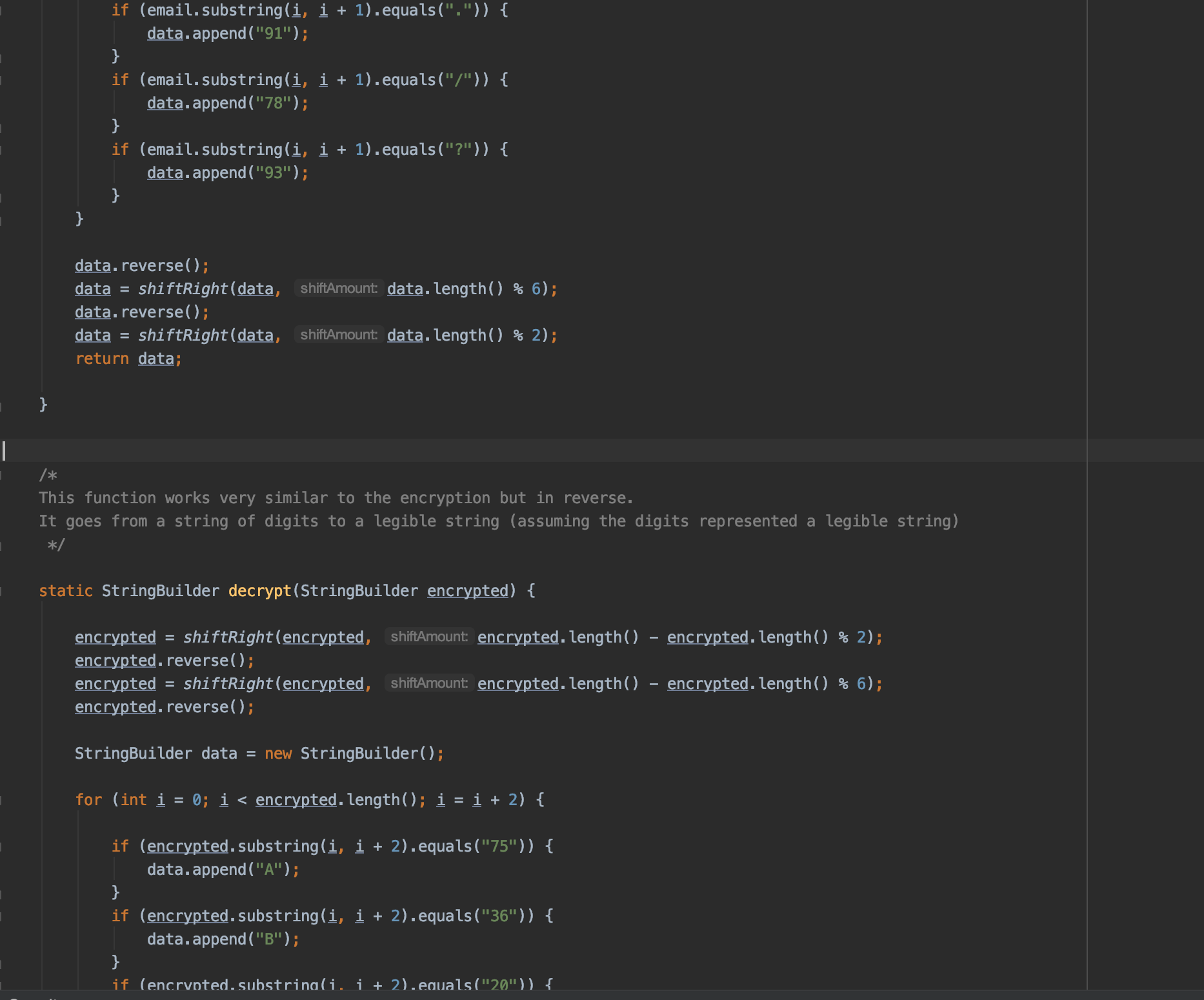Click the comment line starting "It goes from"
The image size is (1204, 1000).
(499, 521)
